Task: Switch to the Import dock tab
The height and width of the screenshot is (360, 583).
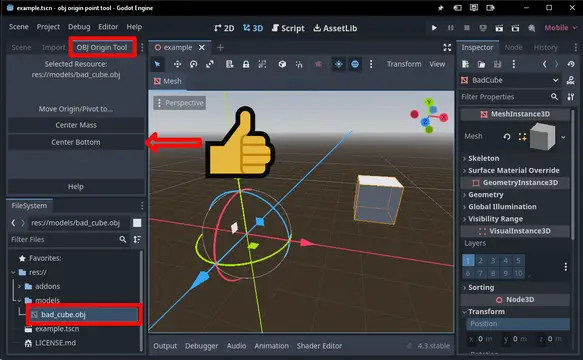Action: 53,48
